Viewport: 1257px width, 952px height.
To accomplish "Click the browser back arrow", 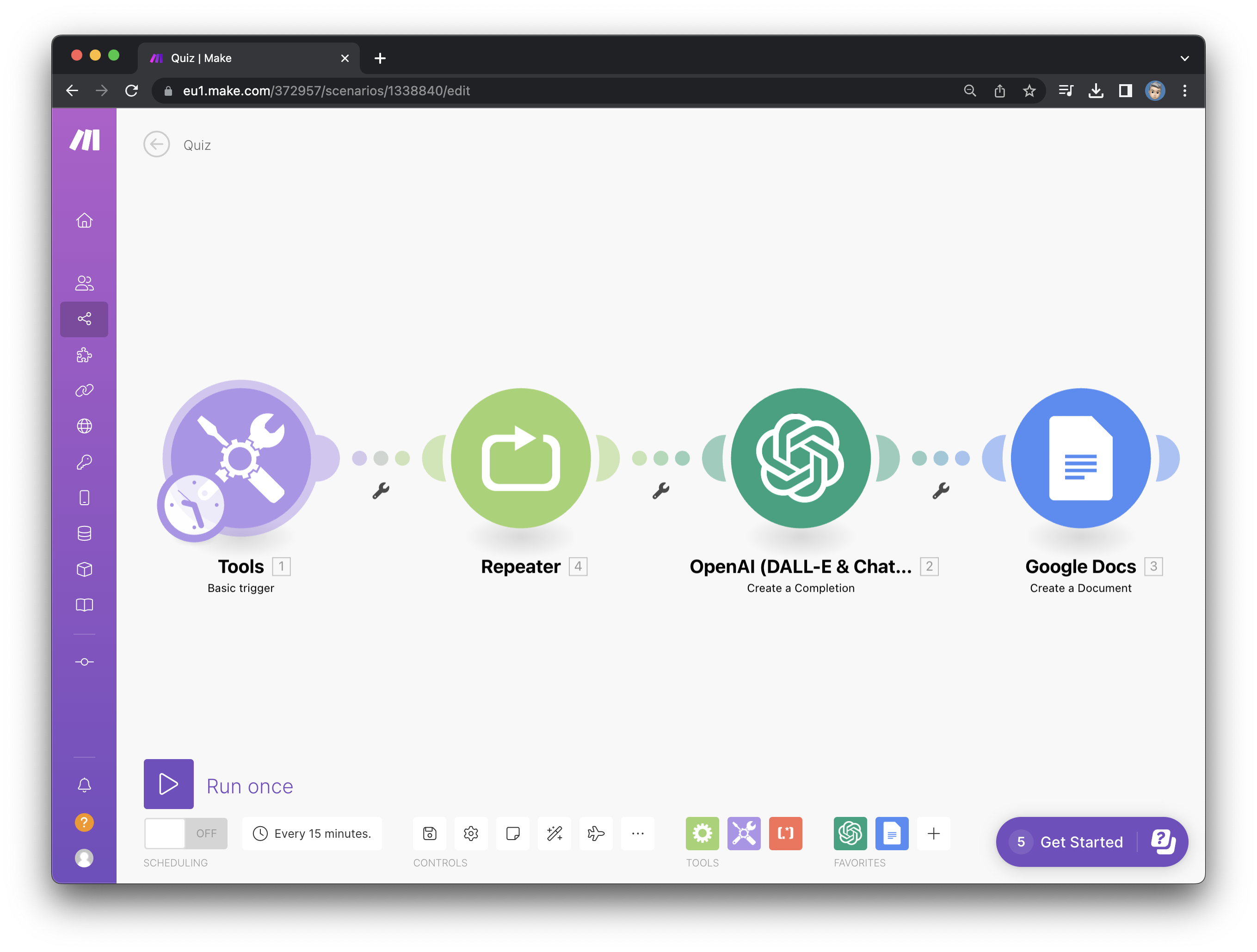I will (x=72, y=90).
